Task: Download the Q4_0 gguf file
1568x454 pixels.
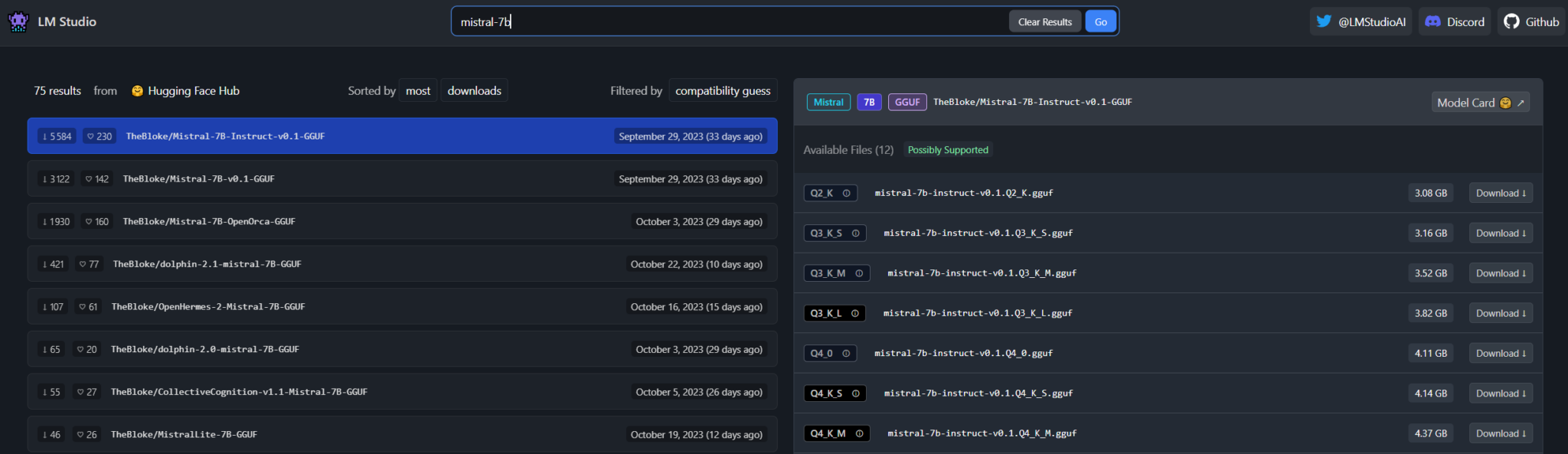Action: (x=1501, y=354)
